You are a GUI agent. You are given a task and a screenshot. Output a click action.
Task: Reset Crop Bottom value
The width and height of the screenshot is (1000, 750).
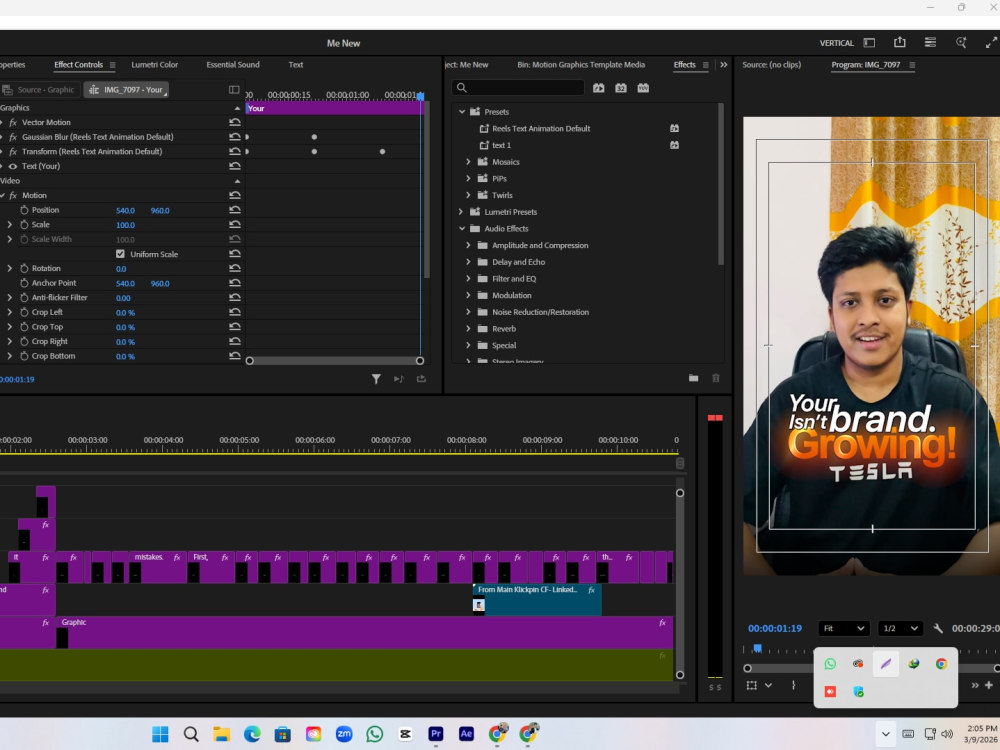(235, 356)
